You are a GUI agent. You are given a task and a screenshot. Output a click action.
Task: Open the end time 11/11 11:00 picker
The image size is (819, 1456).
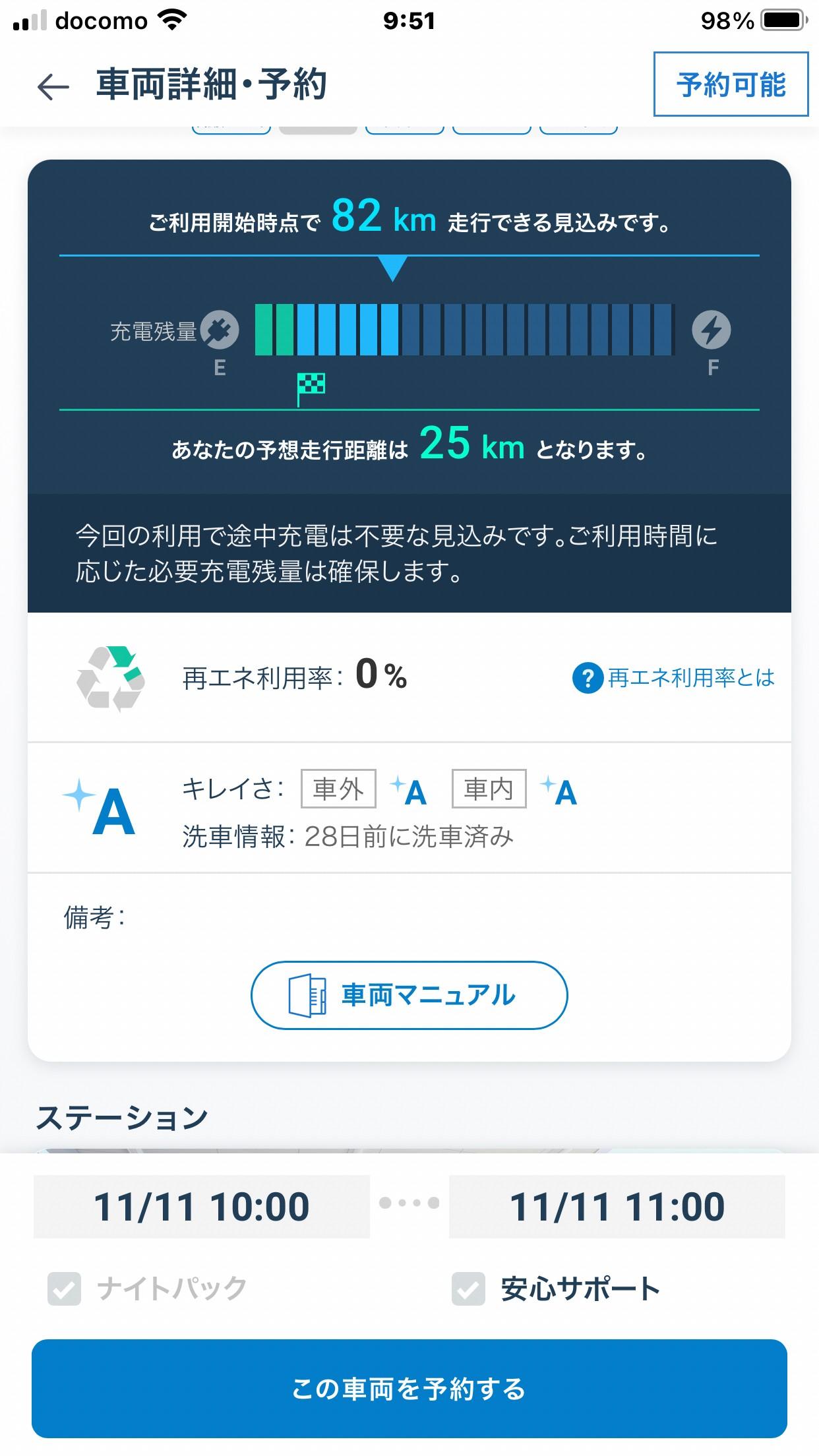pyautogui.click(x=617, y=1206)
